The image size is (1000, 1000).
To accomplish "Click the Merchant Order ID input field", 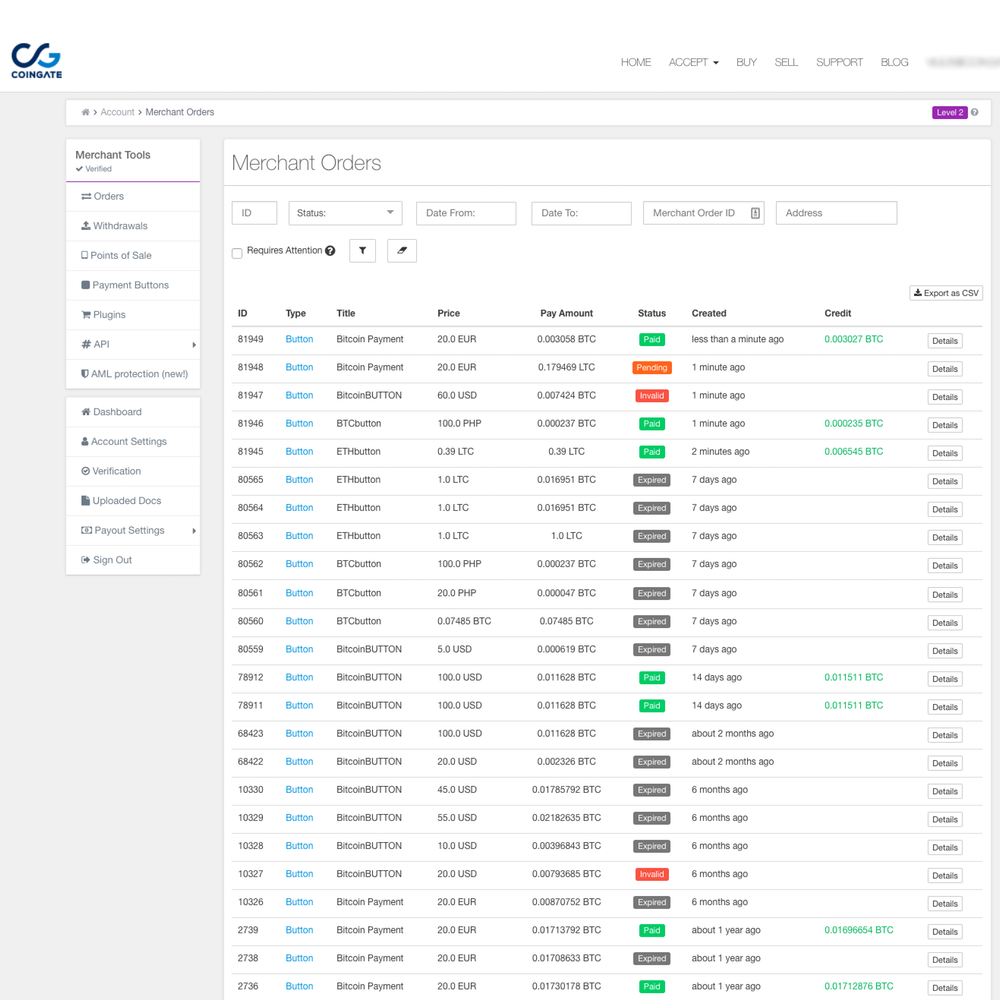I will pyautogui.click(x=694, y=213).
